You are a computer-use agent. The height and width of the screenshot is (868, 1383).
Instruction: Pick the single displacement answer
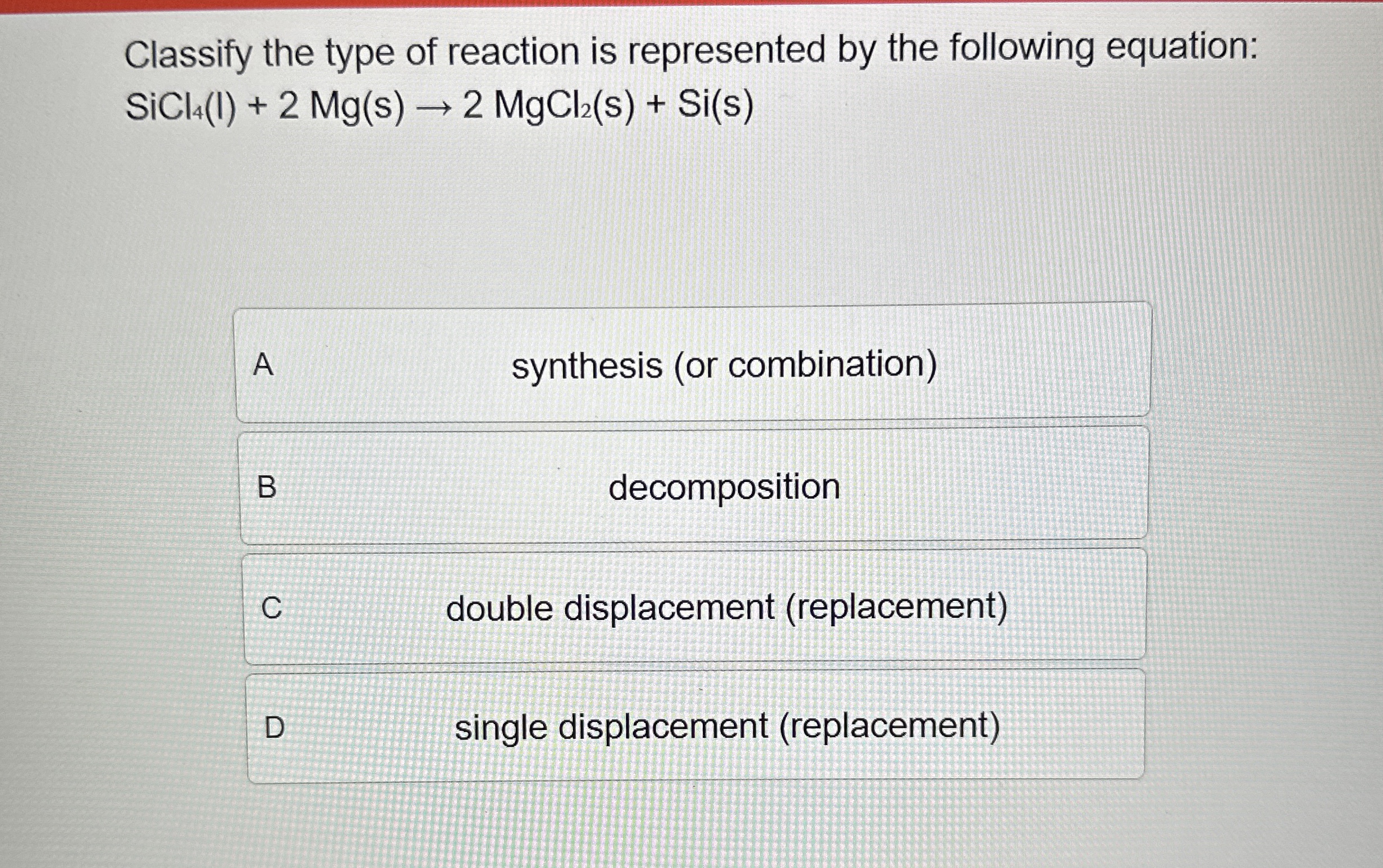[x=729, y=727]
